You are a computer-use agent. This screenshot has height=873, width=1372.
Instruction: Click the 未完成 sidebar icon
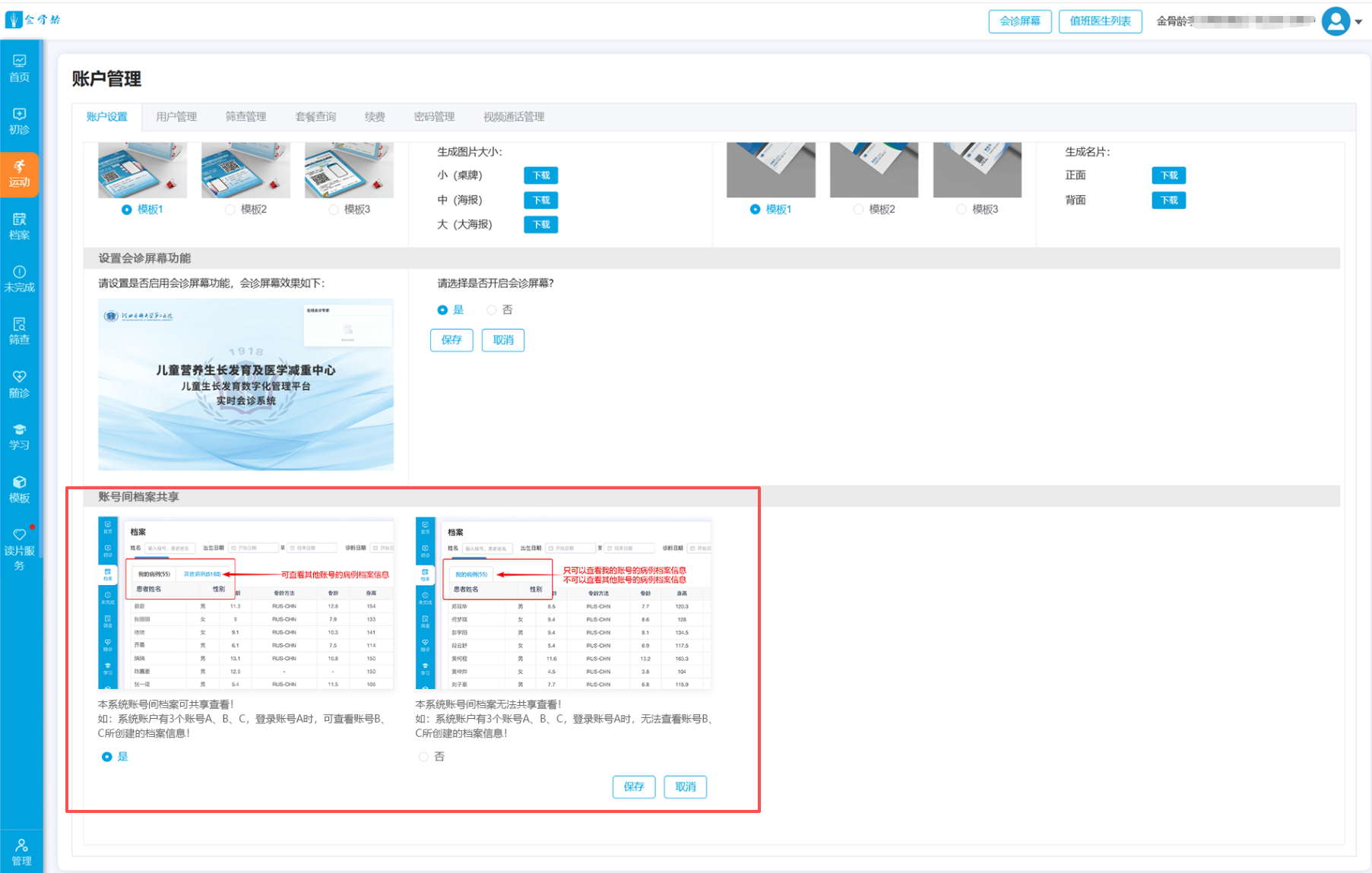click(x=20, y=279)
